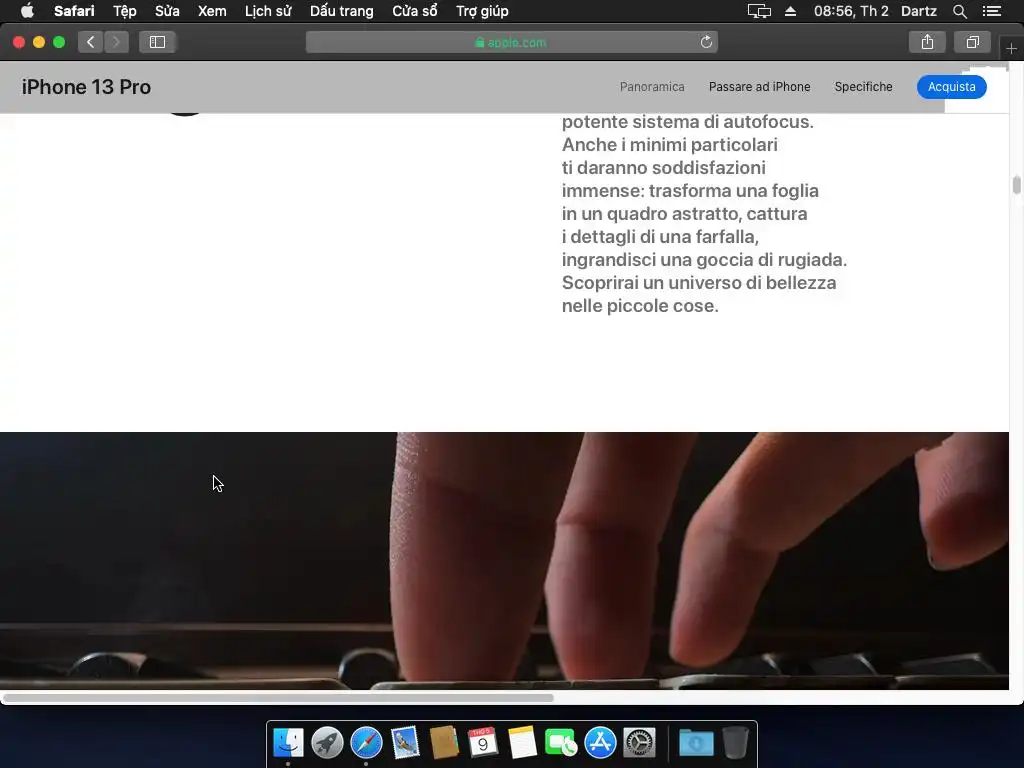The height and width of the screenshot is (768, 1024).
Task: Open the Safari application menu
Action: (x=74, y=11)
